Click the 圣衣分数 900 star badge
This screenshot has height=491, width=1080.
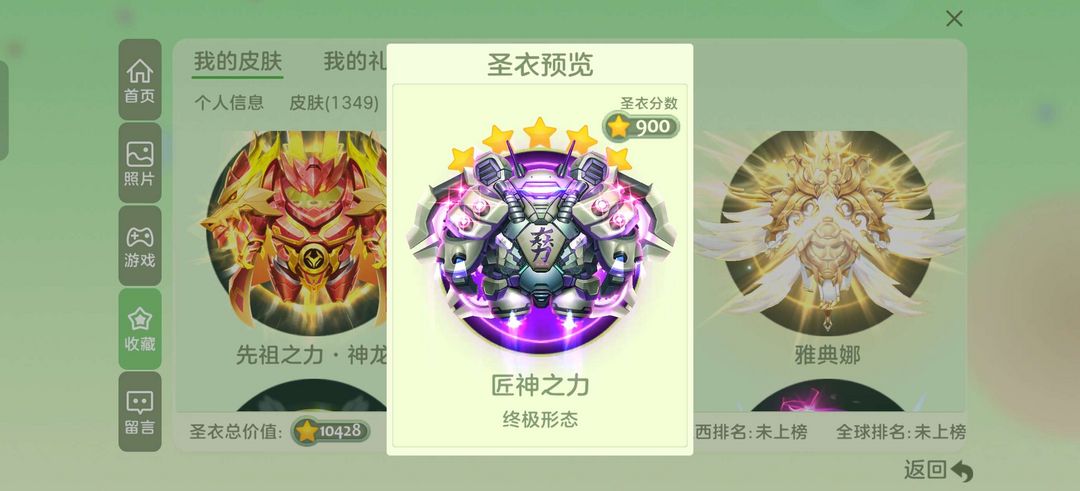(x=641, y=127)
